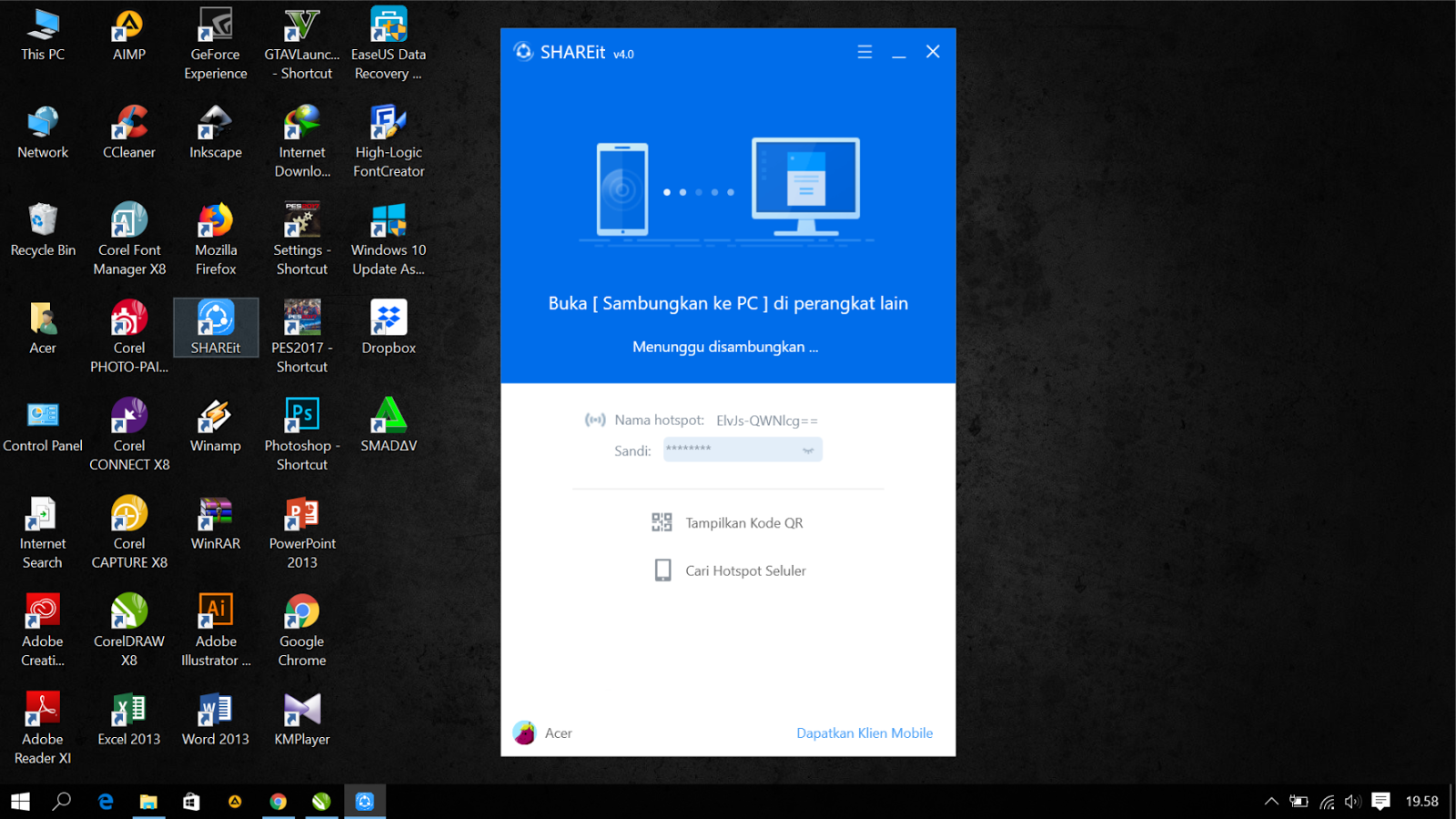Open Microsoft Store from the taskbar
1456x819 pixels.
191,802
